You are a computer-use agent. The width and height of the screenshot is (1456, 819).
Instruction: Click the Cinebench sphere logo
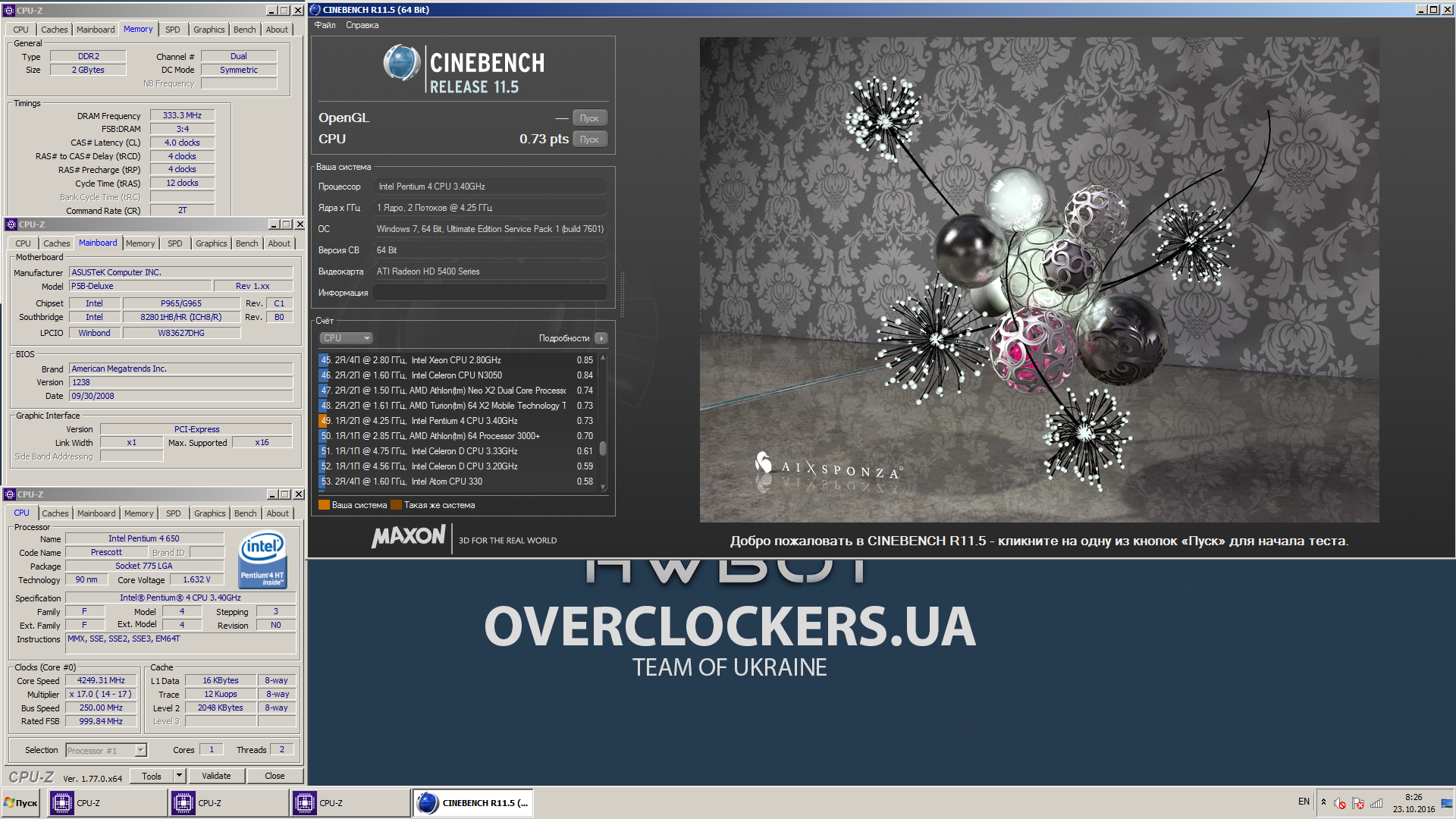(401, 63)
